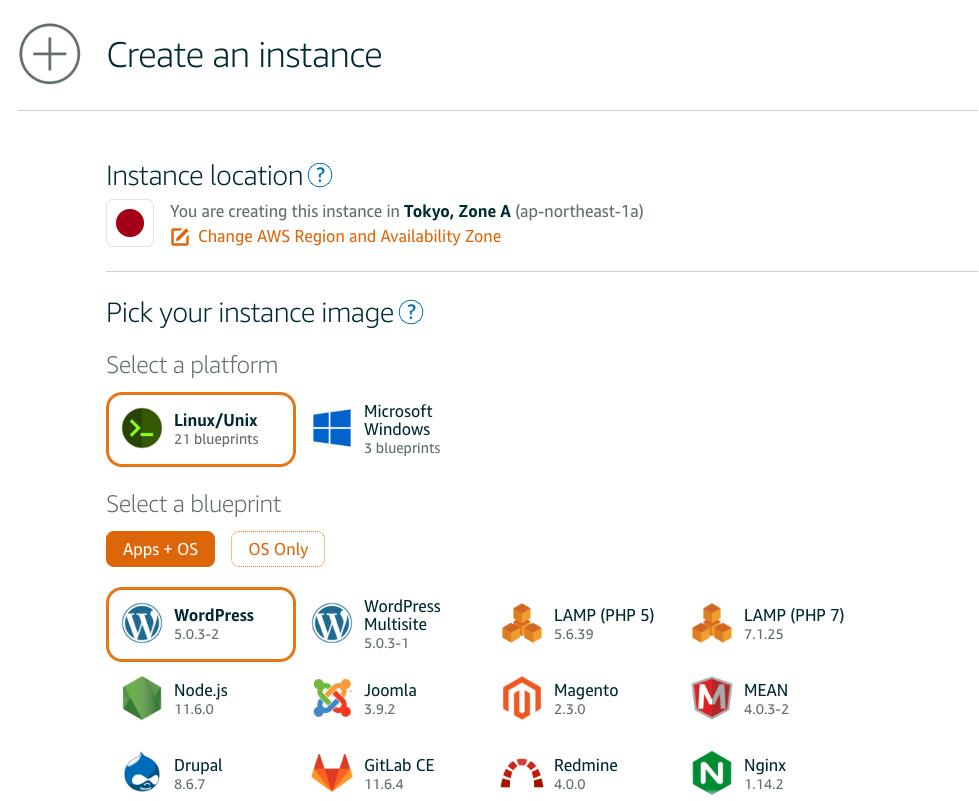Image resolution: width=979 pixels, height=801 pixels.
Task: Switch to the Apps + OS tab
Action: tap(160, 549)
